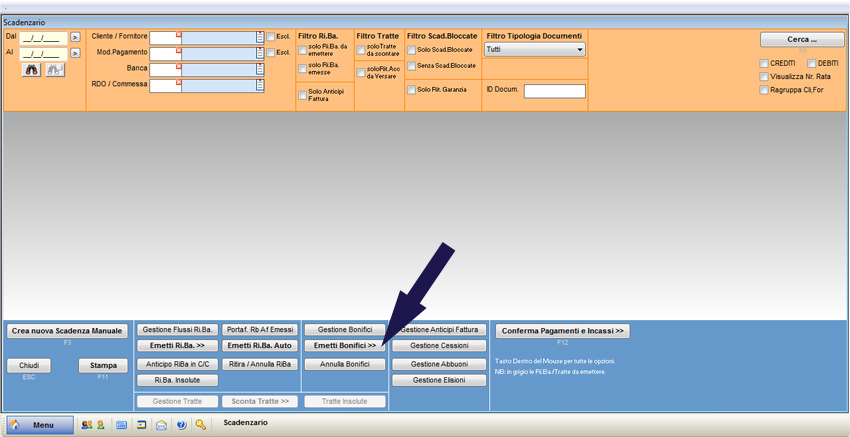Select the Scadenzario tab in bottom bar

pyautogui.click(x=245, y=424)
